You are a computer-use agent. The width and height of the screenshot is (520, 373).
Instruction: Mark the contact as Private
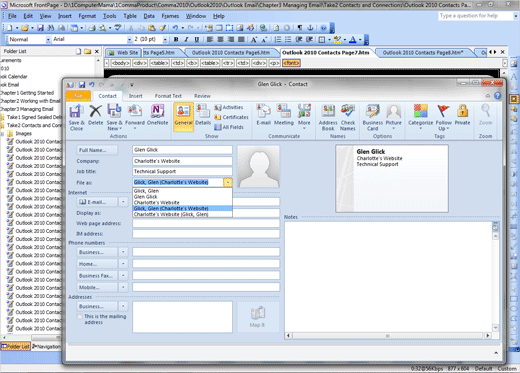[462, 115]
